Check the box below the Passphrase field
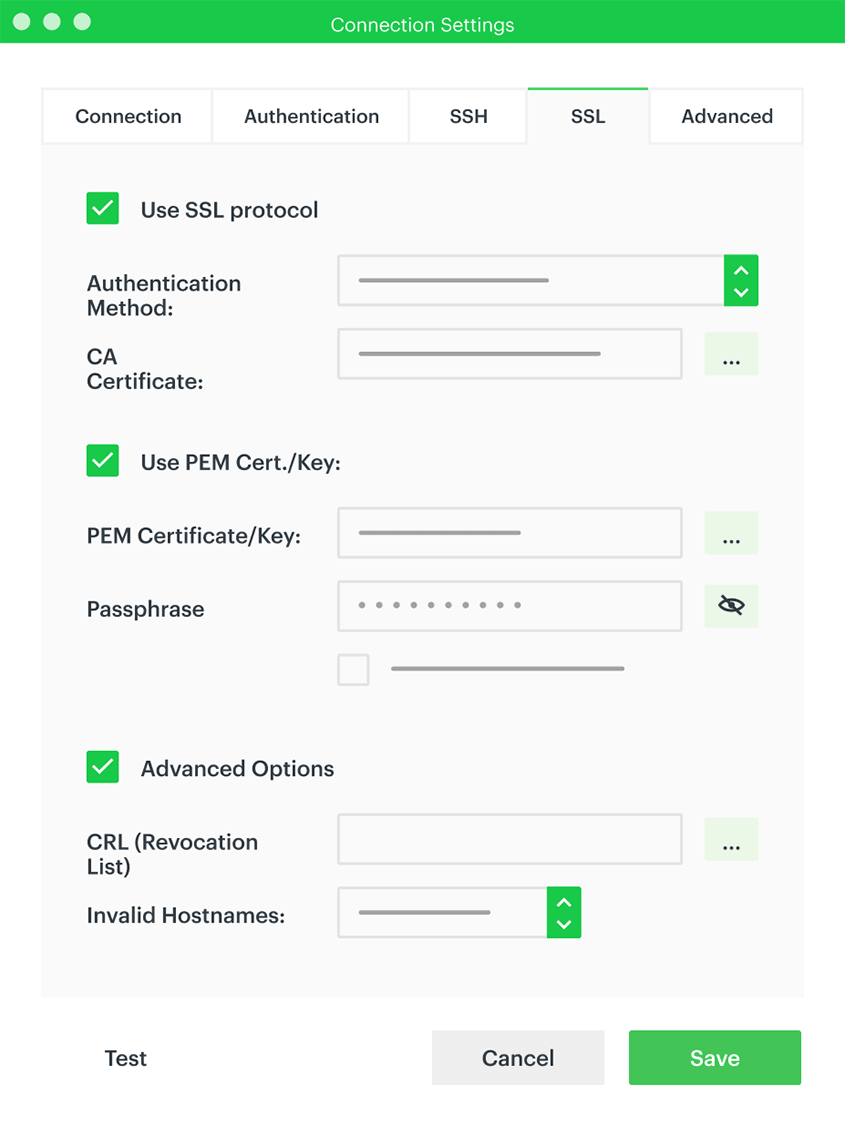This screenshot has height=1126, width=845. (353, 669)
